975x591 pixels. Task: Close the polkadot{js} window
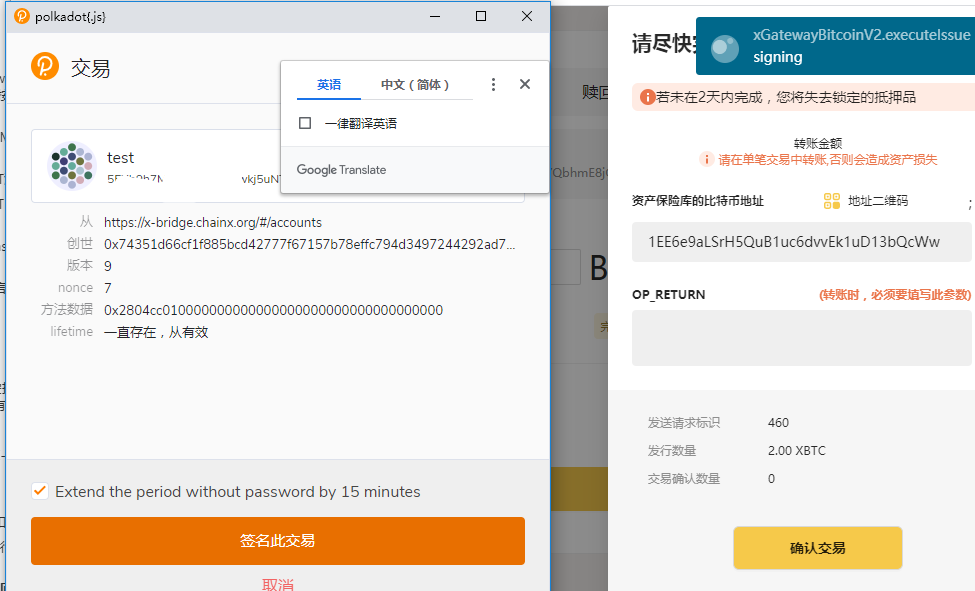[x=527, y=16]
